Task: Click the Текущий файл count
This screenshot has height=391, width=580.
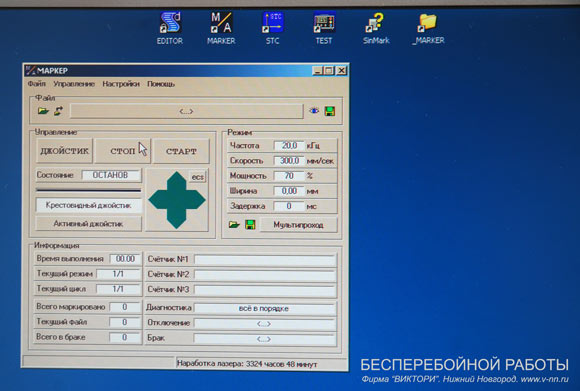Action: 125,322
